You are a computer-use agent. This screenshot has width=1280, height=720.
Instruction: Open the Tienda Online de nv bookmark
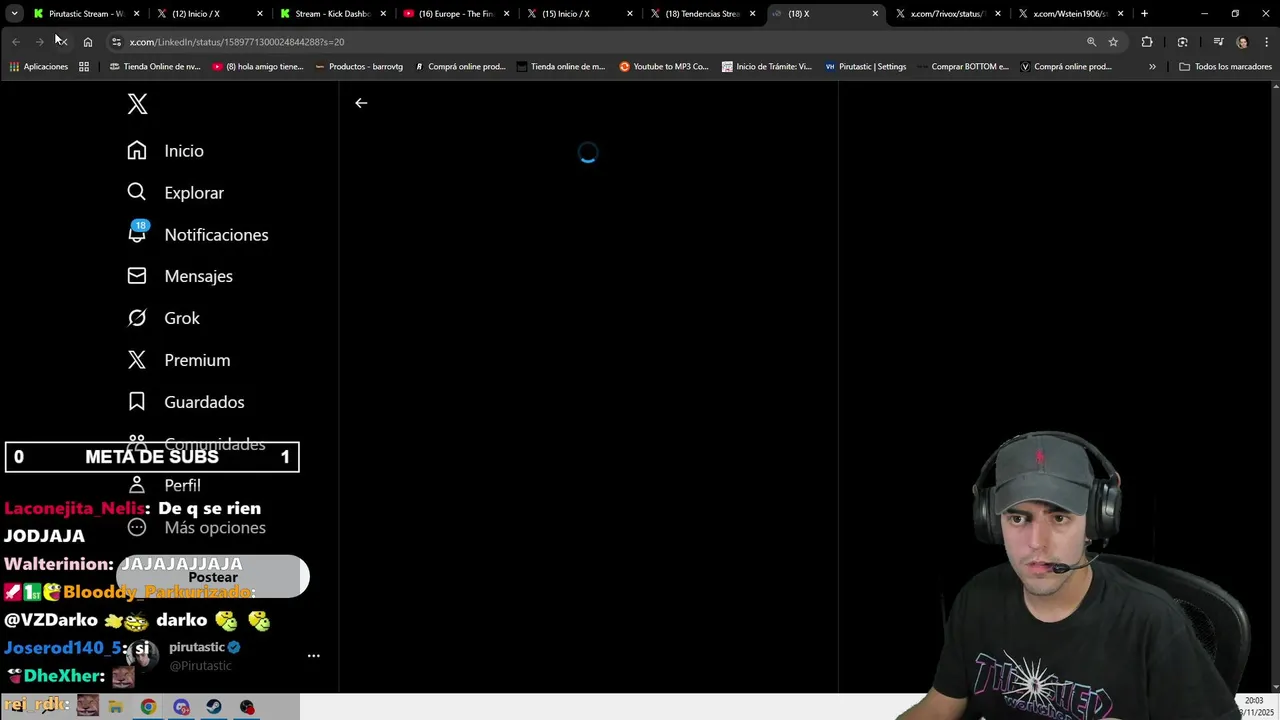[154, 67]
